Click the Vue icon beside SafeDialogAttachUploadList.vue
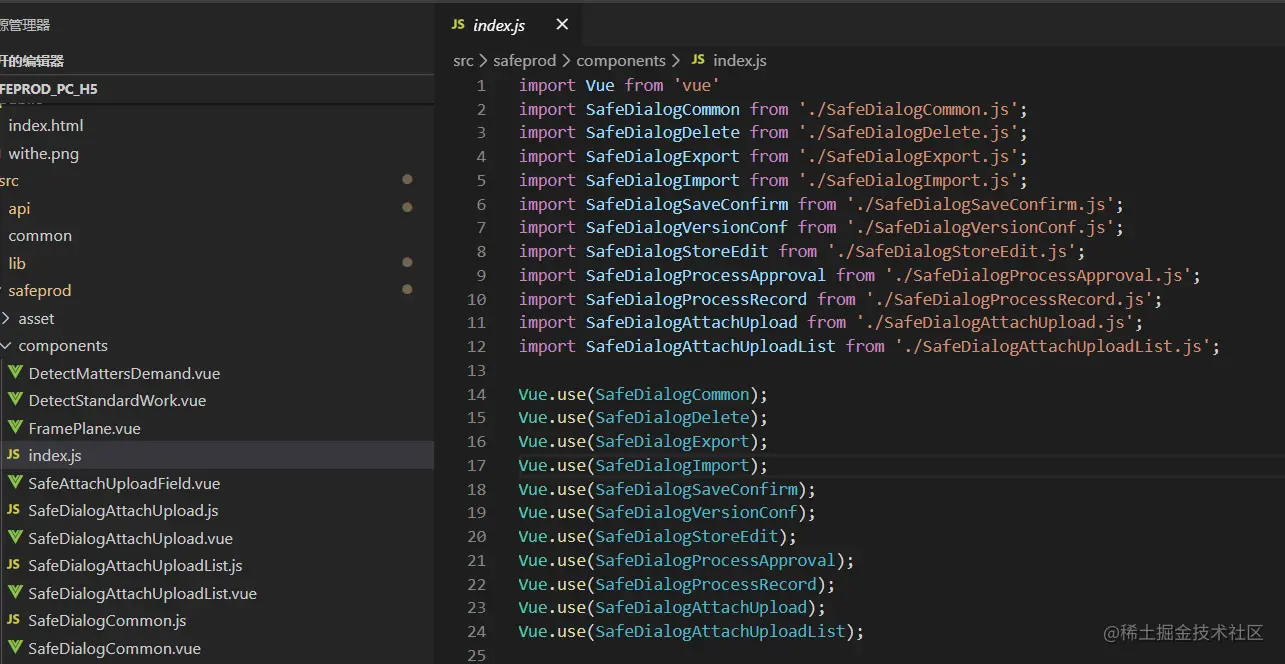This screenshot has width=1285, height=664. (15, 593)
